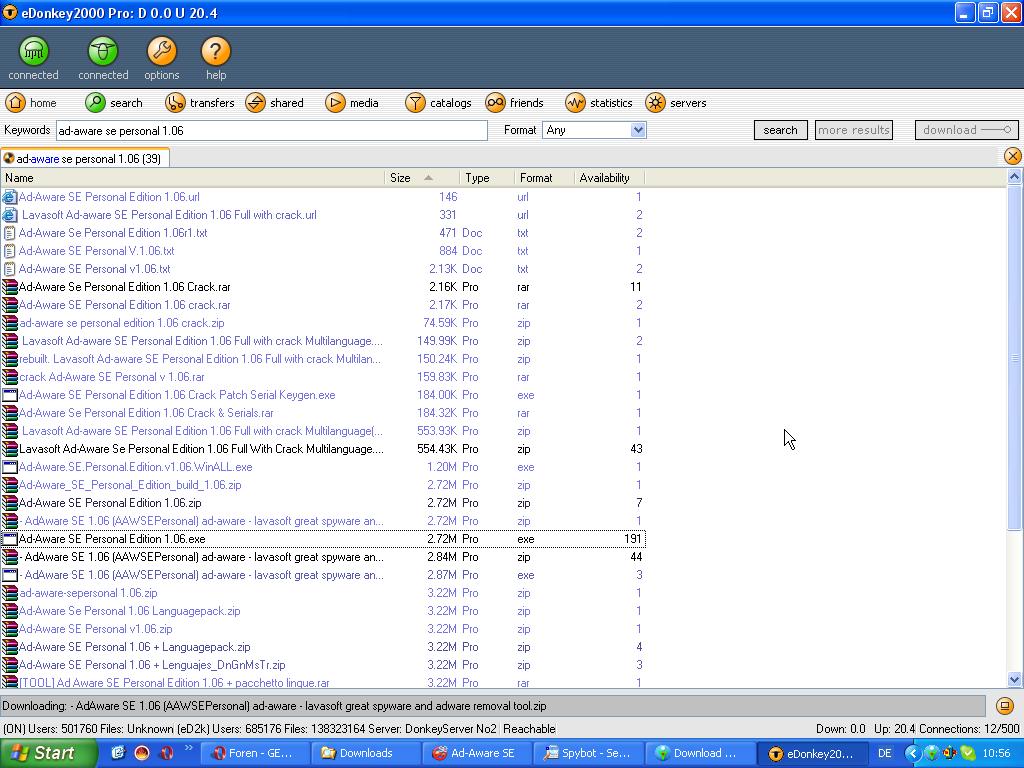This screenshot has height=768, width=1024.
Task: Click exe icon of 'Crack Patch Serial Keygen.exe' row
Action: (x=10, y=395)
